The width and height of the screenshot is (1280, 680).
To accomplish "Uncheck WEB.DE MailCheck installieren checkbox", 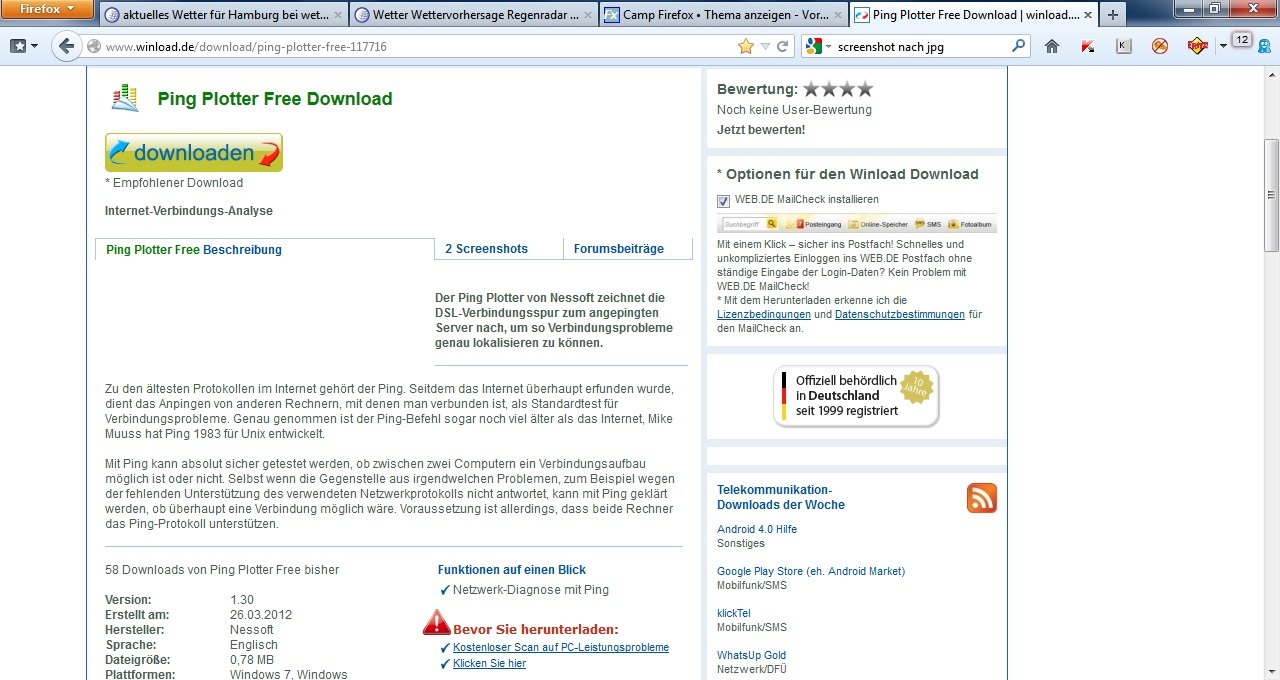I will (723, 201).
